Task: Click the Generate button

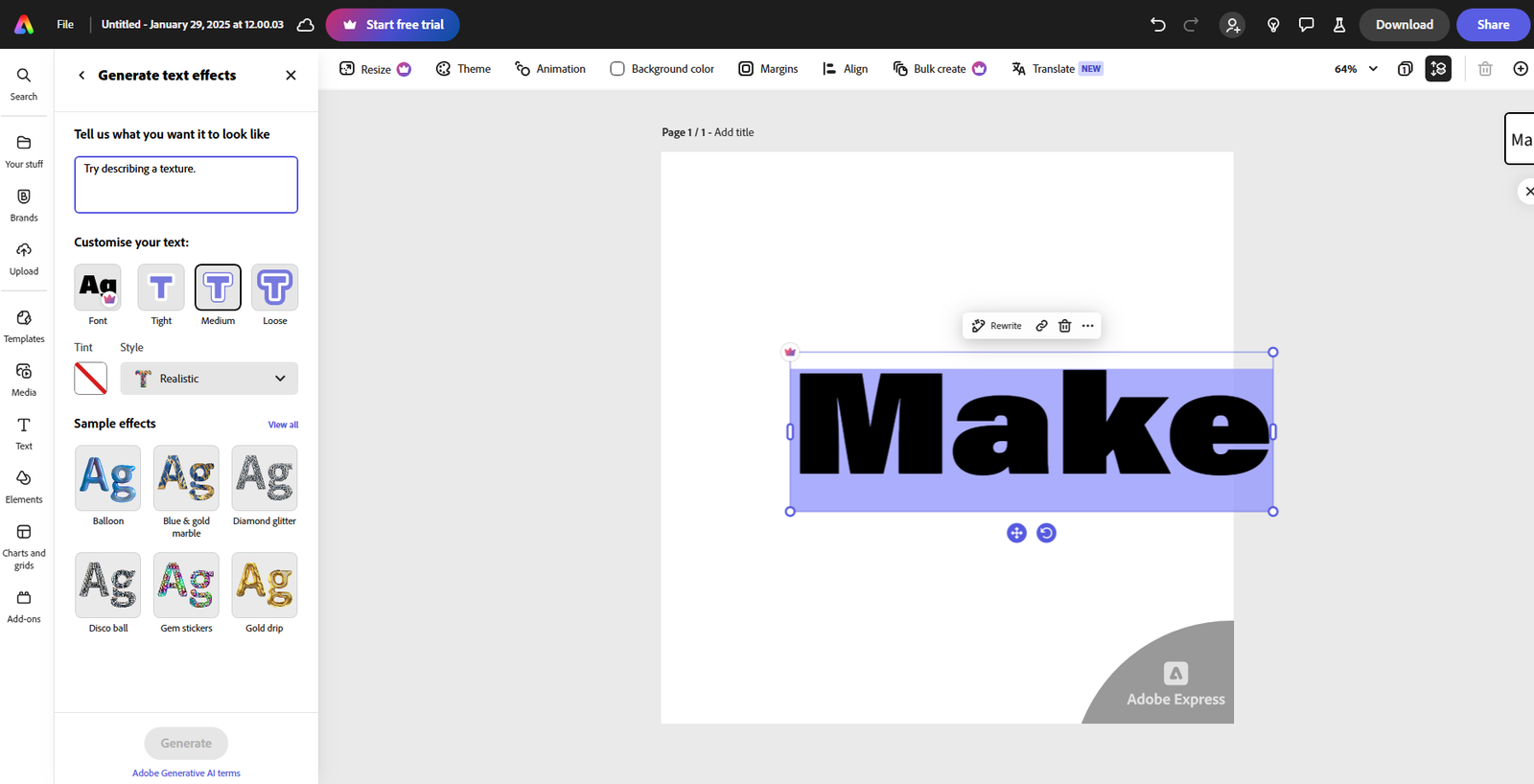Action: point(186,744)
